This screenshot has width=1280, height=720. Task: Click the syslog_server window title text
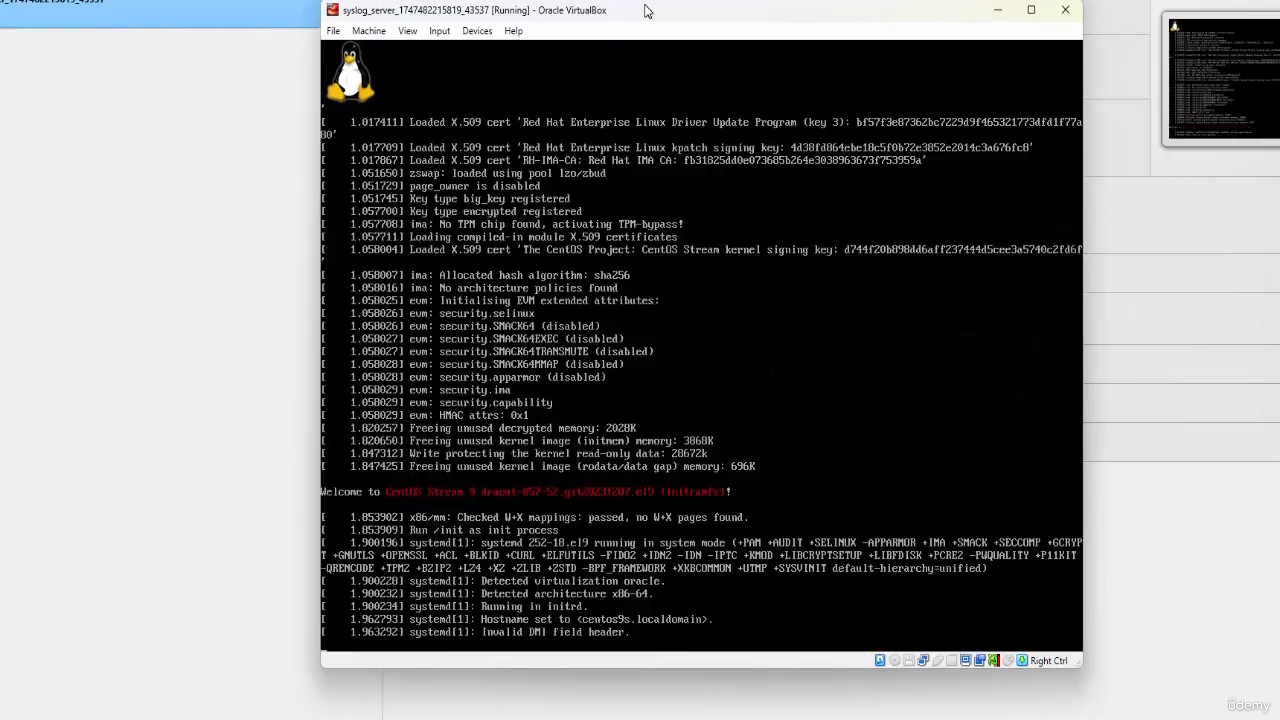click(x=474, y=10)
